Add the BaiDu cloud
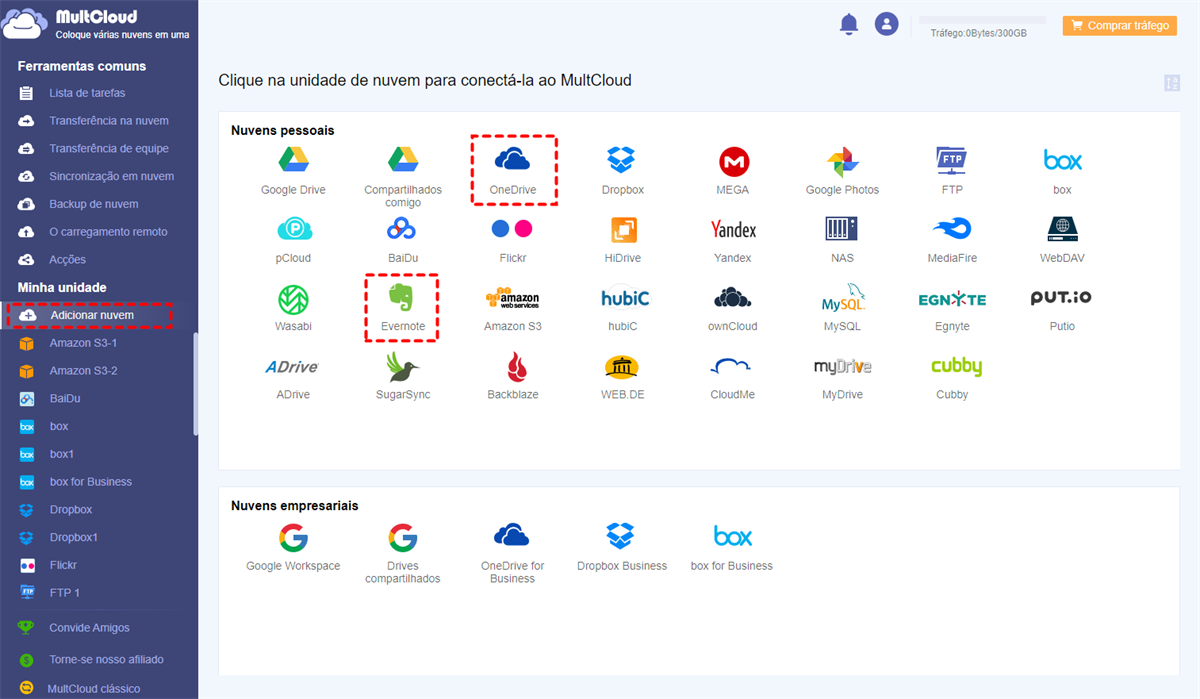 pyautogui.click(x=403, y=239)
